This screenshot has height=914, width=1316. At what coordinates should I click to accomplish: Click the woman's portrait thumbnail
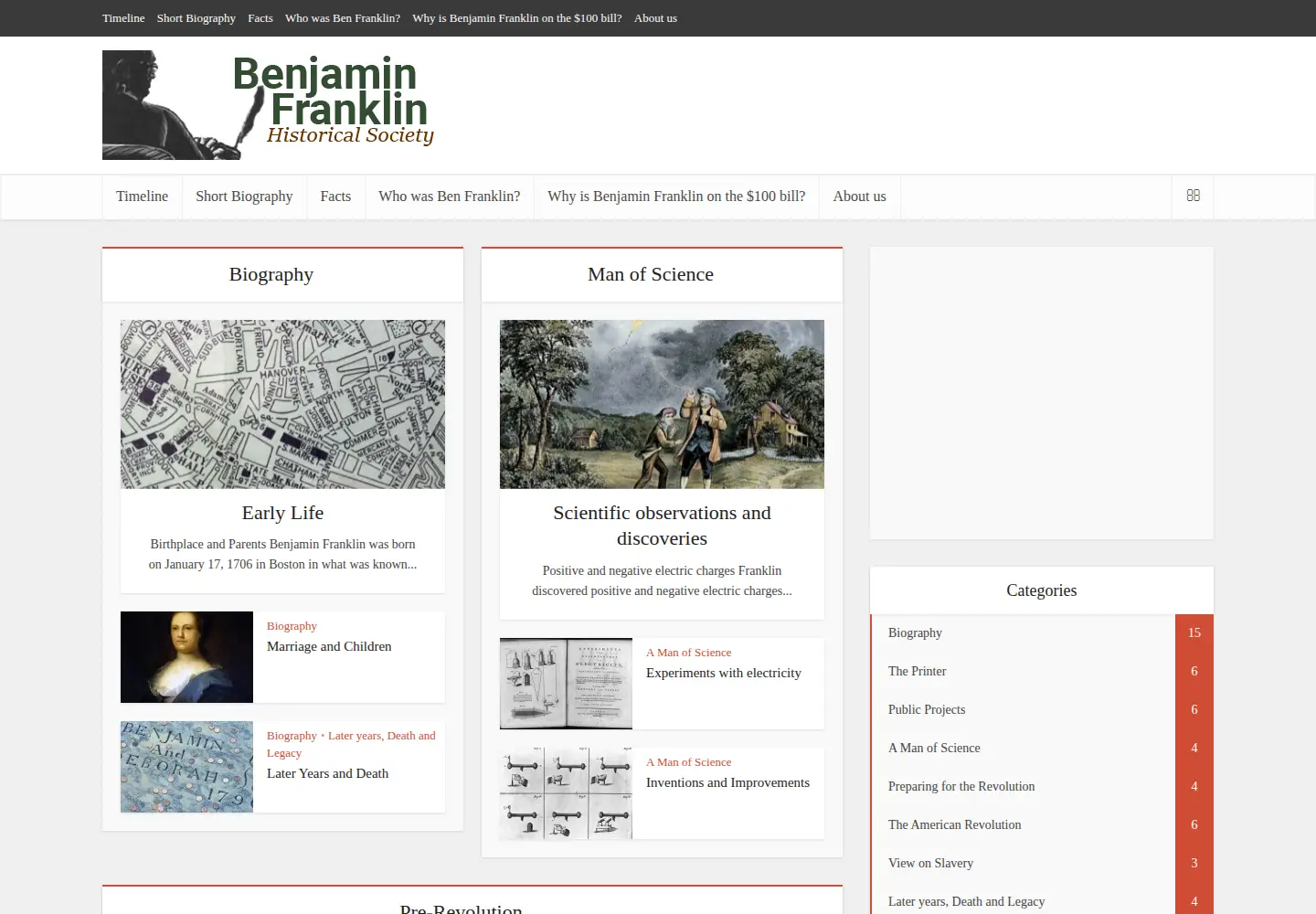click(186, 657)
